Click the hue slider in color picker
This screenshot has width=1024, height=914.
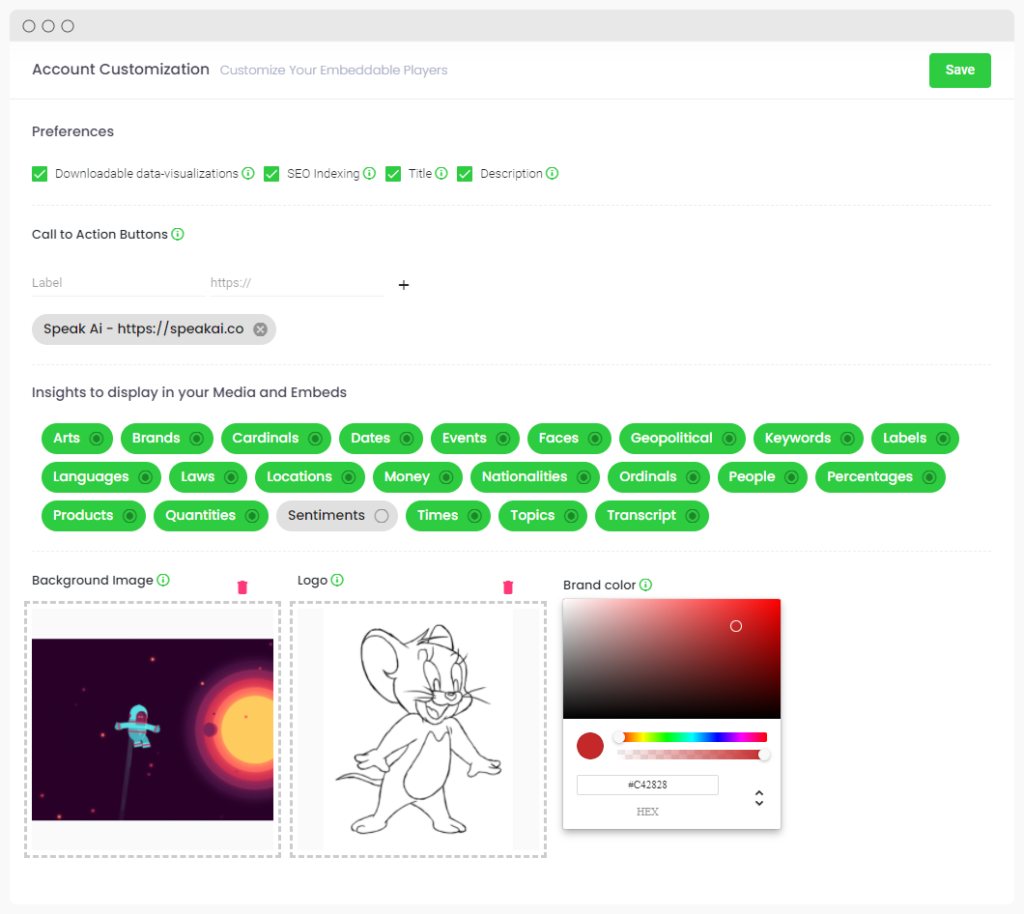pyautogui.click(x=692, y=737)
